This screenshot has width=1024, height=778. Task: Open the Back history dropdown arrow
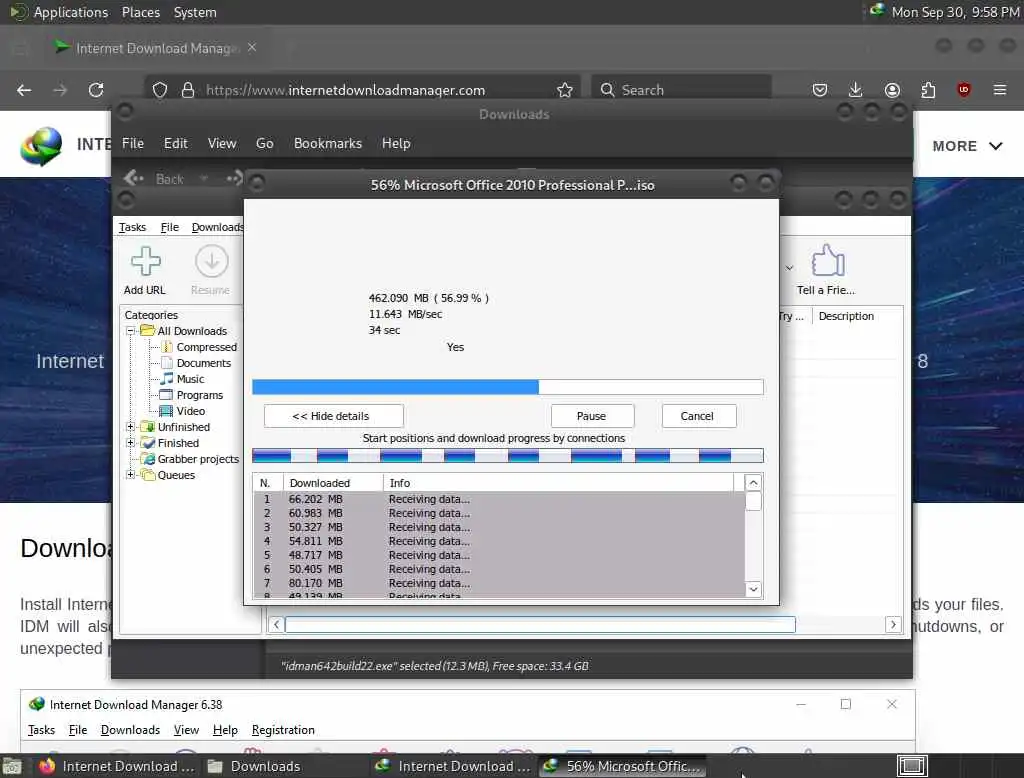[x=204, y=178]
